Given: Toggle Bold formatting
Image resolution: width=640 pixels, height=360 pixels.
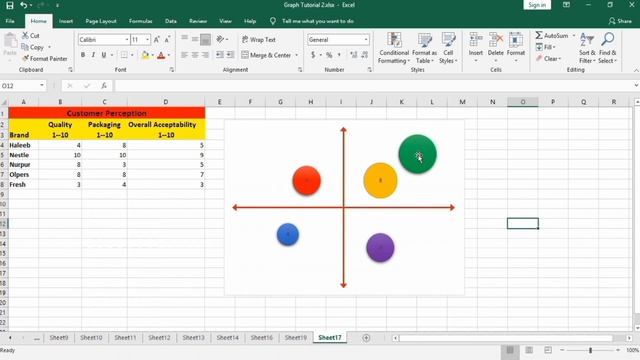Looking at the screenshot, I should point(83,55).
